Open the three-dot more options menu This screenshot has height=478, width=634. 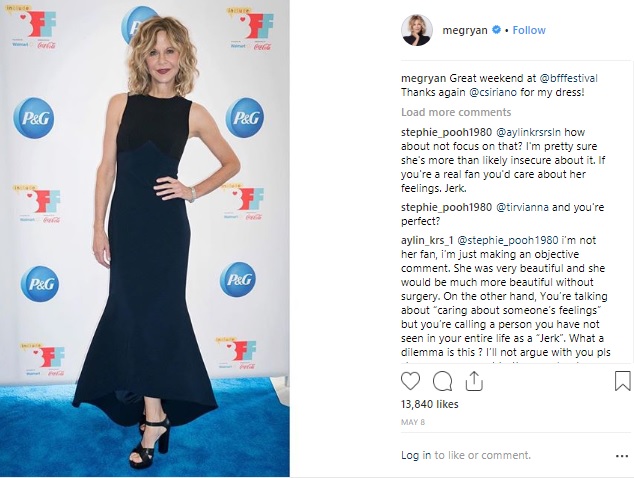pos(621,456)
